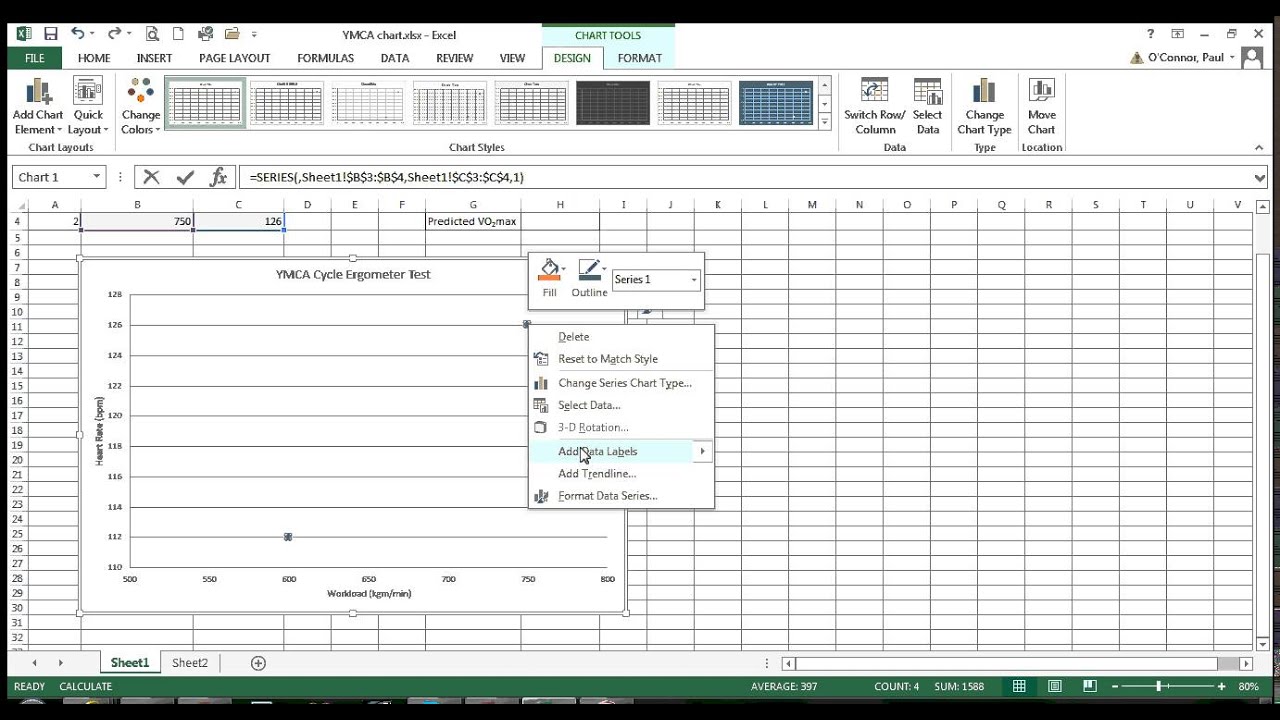Viewport: 1280px width, 720px height.
Task: Select the first chart style thumbnail
Action: click(205, 103)
